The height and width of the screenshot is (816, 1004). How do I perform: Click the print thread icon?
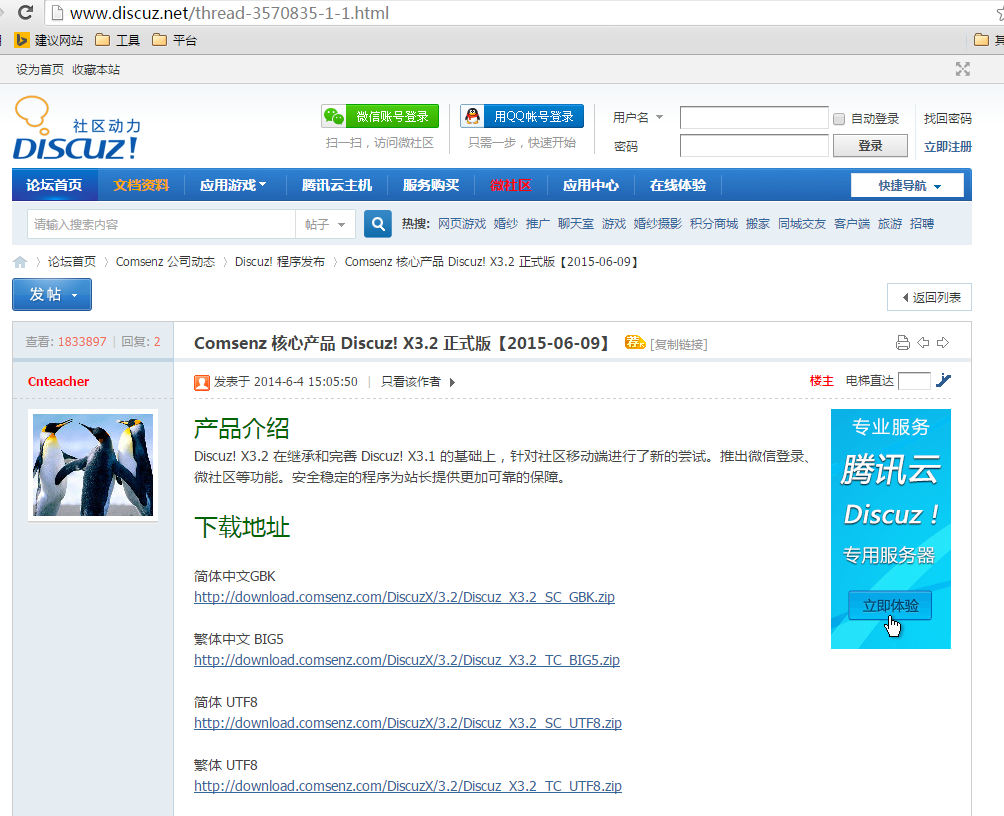[902, 343]
